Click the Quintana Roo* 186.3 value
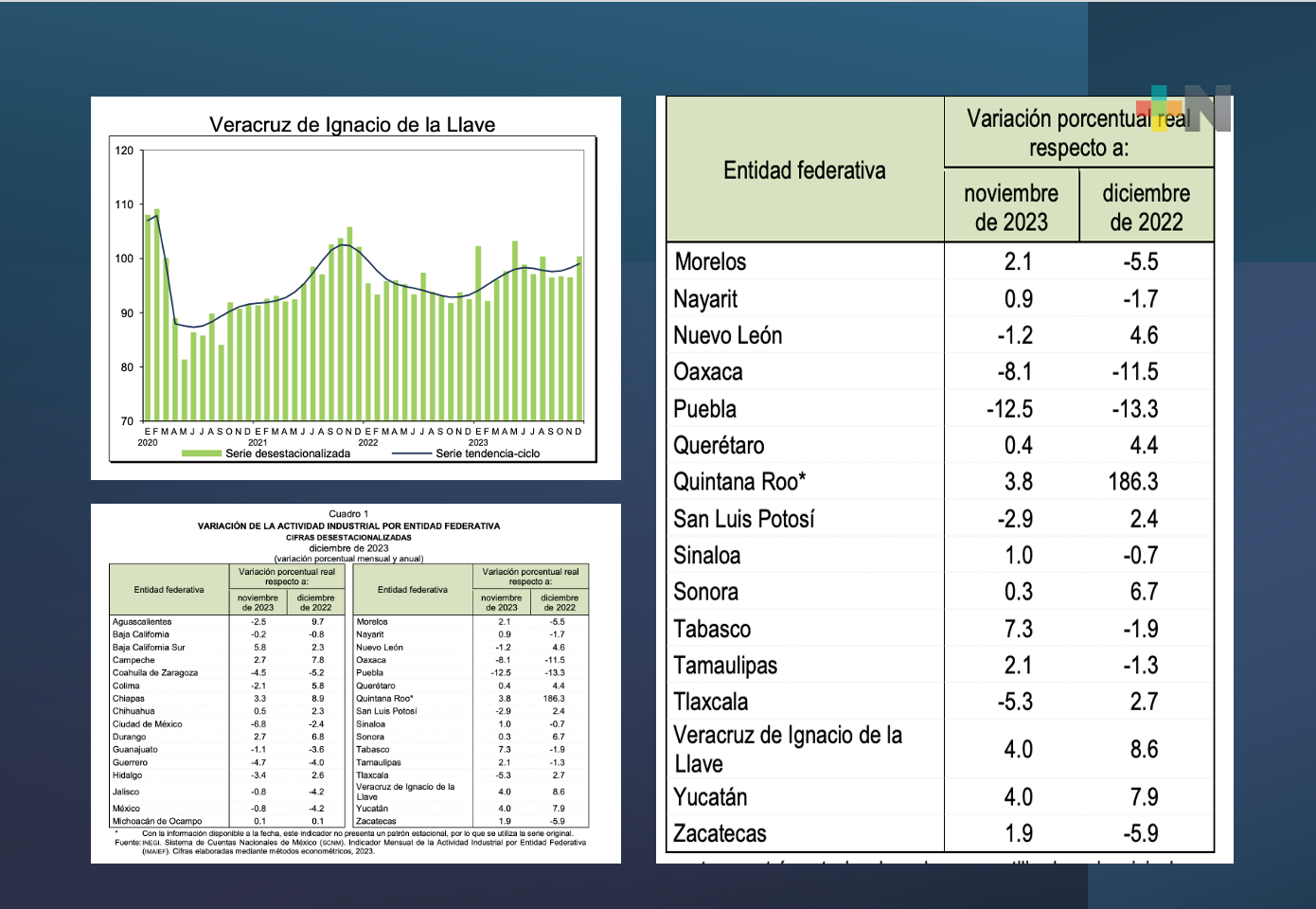The height and width of the screenshot is (909, 1316). point(1132,481)
